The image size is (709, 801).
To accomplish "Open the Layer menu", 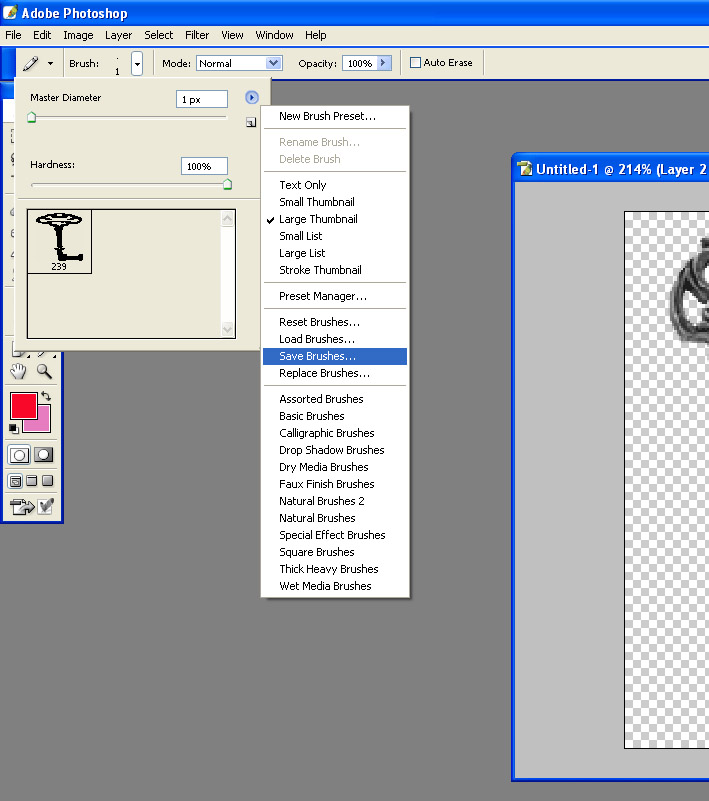I will (x=119, y=35).
